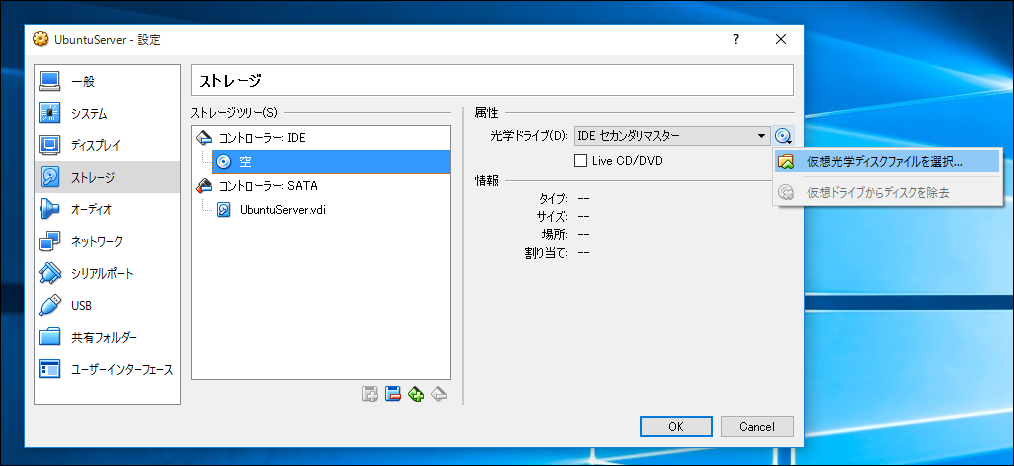The height and width of the screenshot is (466, 1014).
Task: Open the シリアルポート (Serial Port) settings
Action: click(x=101, y=273)
